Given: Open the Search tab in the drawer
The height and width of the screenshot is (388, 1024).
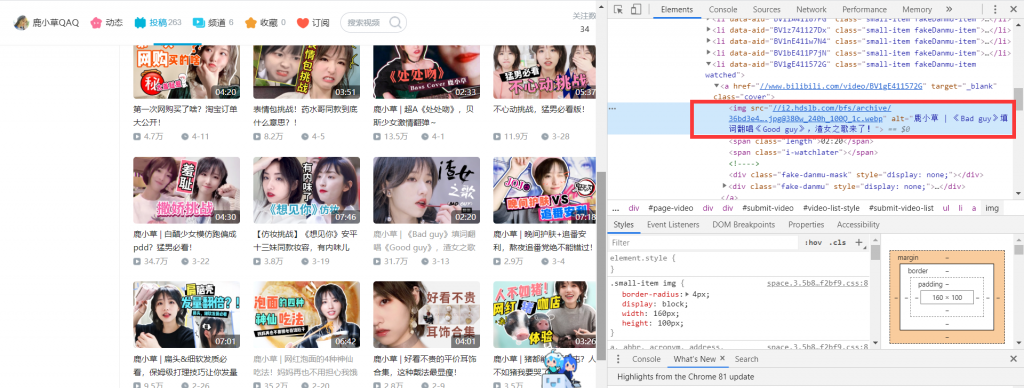Looking at the screenshot, I should coord(746,359).
